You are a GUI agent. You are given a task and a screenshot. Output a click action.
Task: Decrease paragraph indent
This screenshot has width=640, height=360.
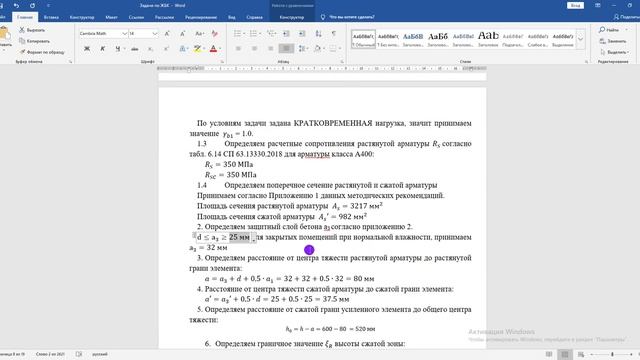click(x=286, y=33)
